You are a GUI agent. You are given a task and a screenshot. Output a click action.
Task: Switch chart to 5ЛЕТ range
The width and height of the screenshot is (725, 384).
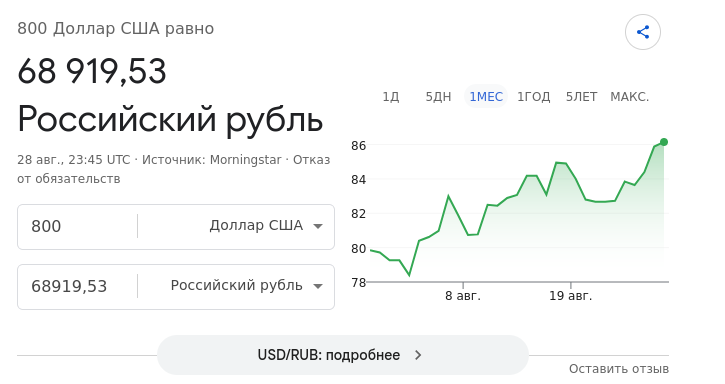pos(582,97)
